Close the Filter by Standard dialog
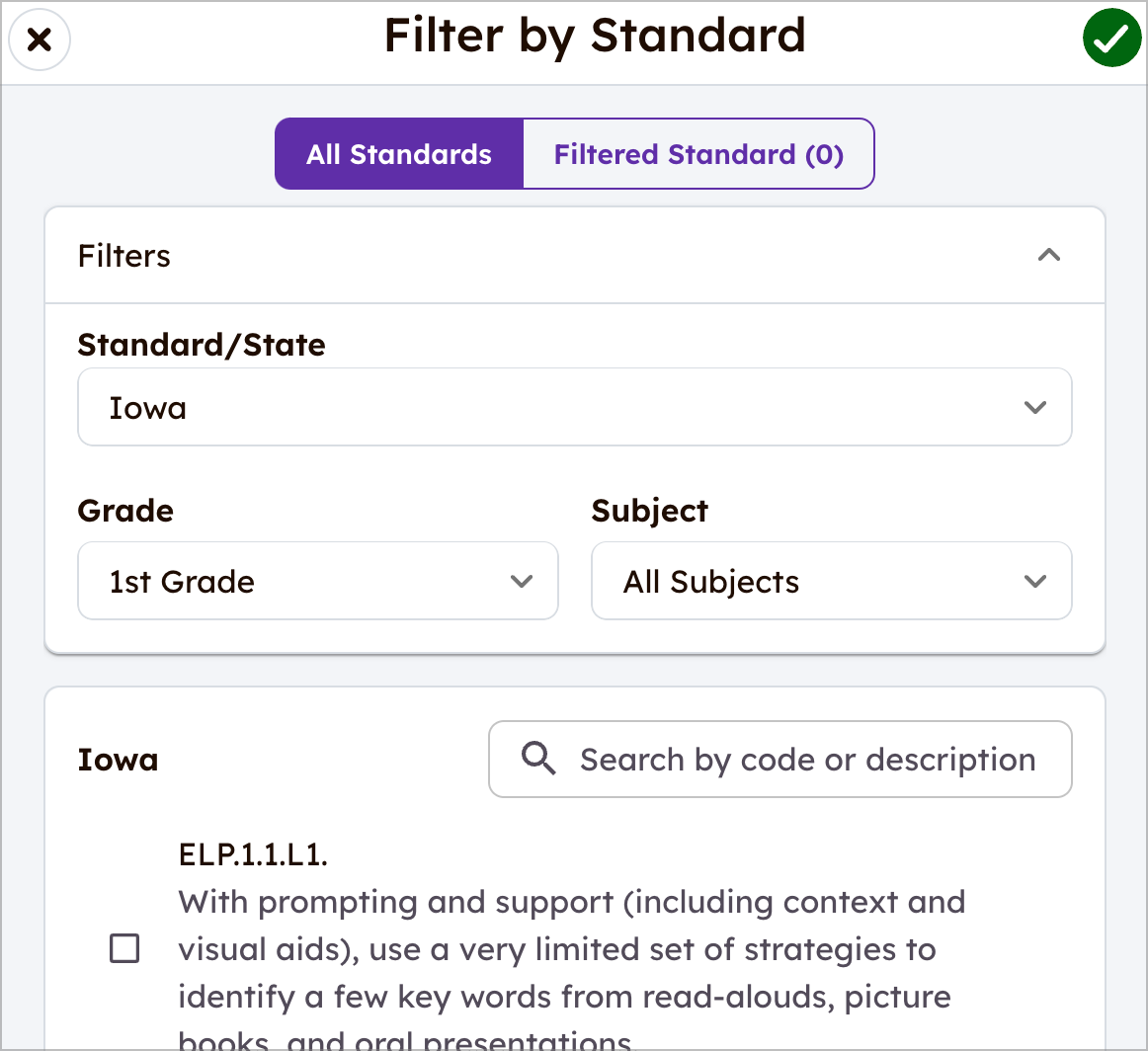The image size is (1148, 1051). point(40,40)
